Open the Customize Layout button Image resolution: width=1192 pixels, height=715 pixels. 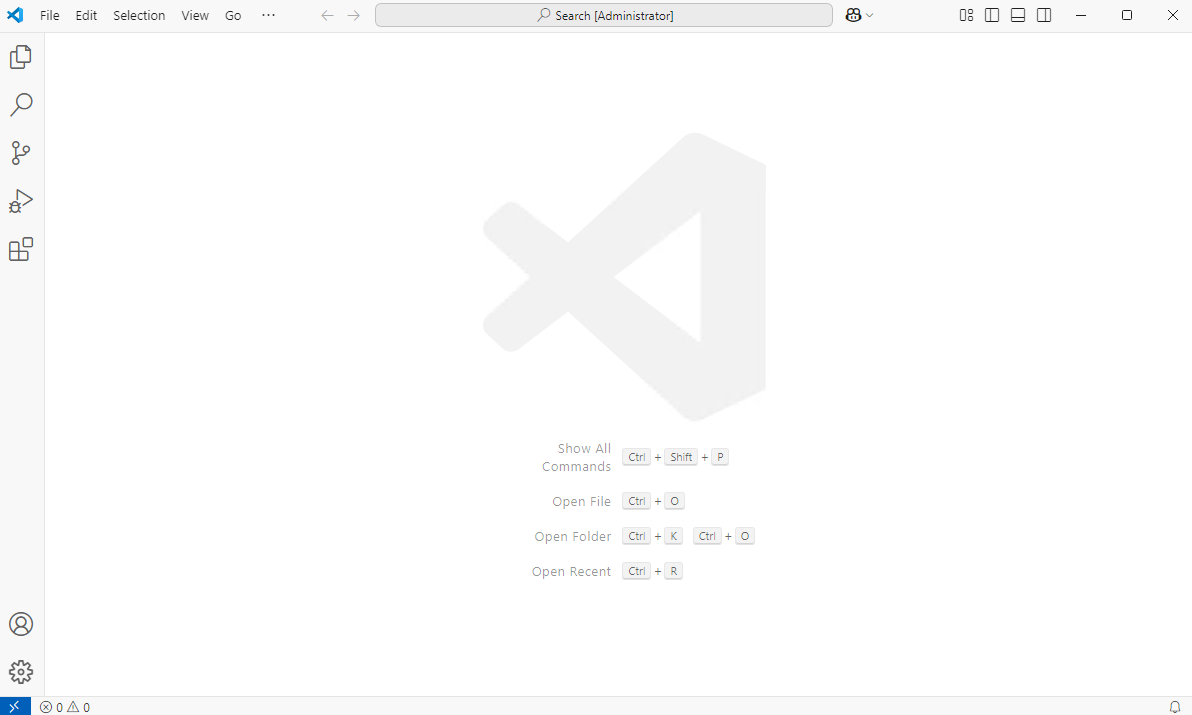(x=966, y=15)
